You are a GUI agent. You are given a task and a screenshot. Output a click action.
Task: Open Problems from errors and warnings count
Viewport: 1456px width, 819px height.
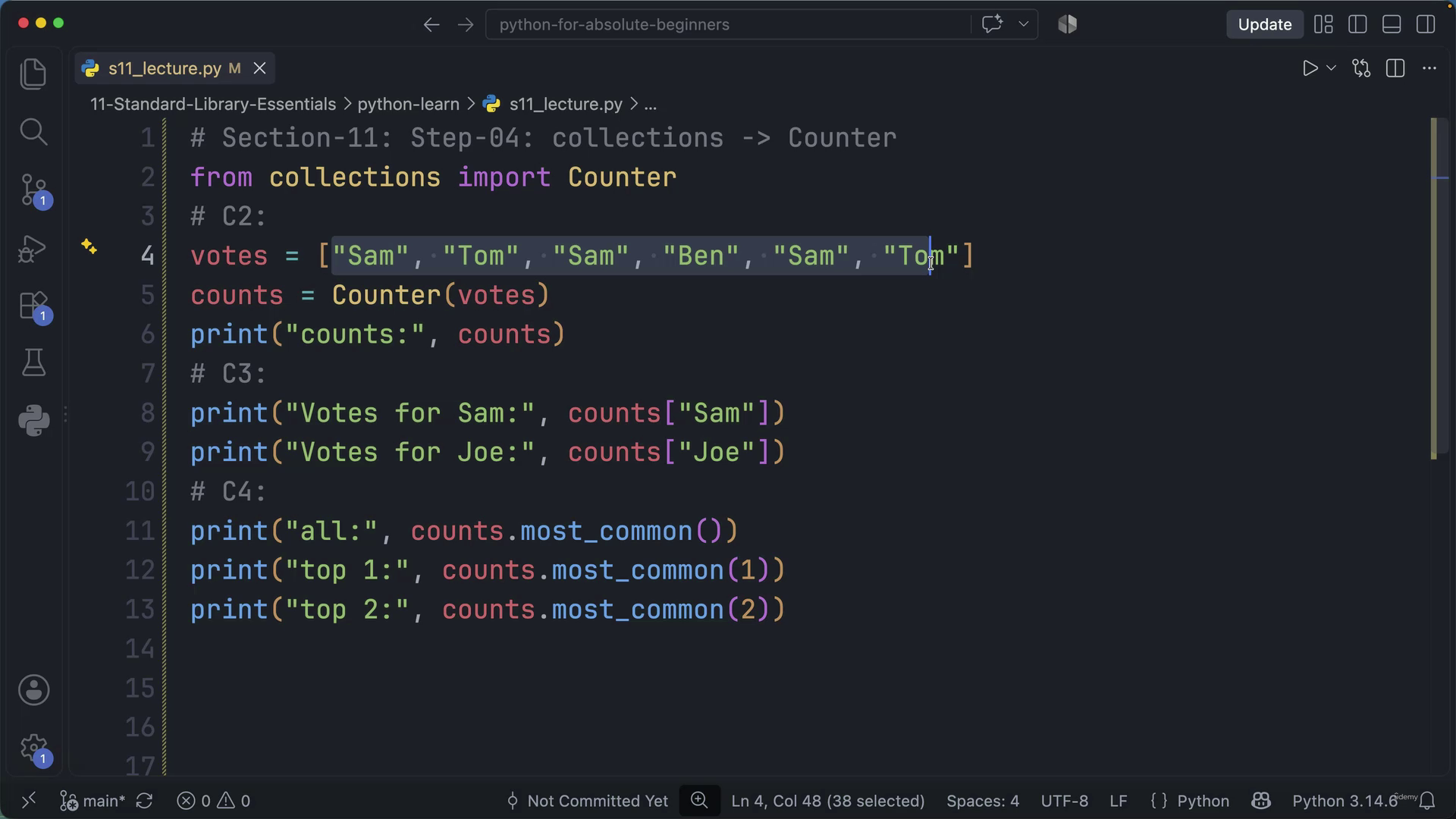[x=213, y=801]
